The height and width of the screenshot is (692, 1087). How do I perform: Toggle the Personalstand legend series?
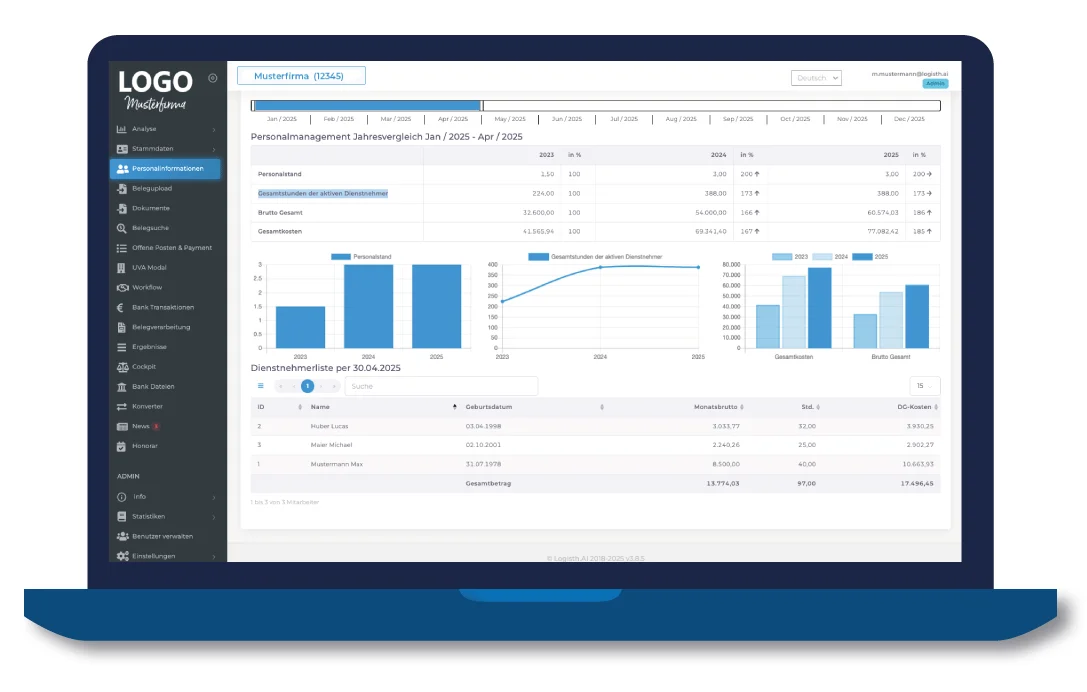[x=361, y=257]
